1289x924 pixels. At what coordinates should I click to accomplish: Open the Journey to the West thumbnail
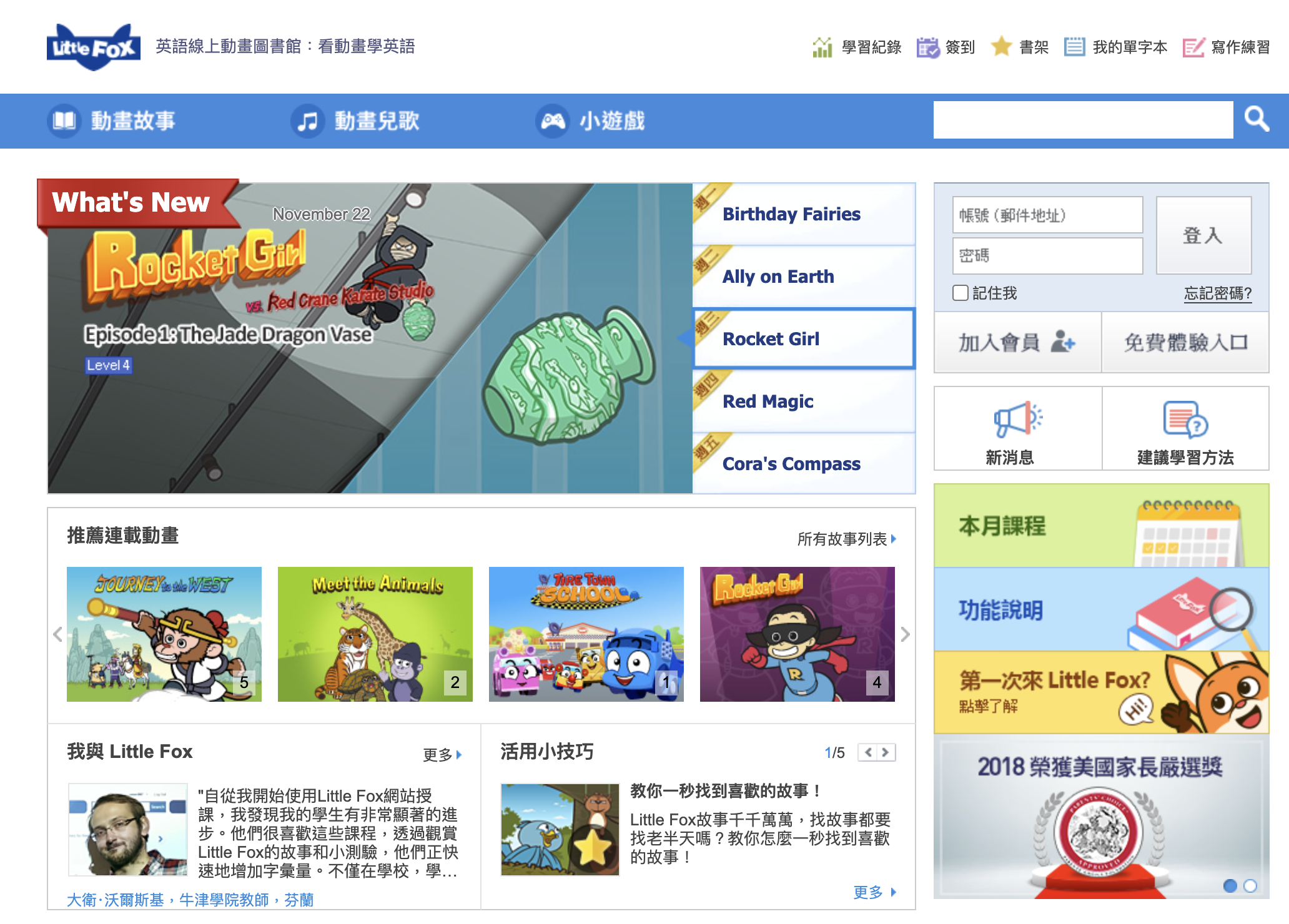click(x=164, y=634)
